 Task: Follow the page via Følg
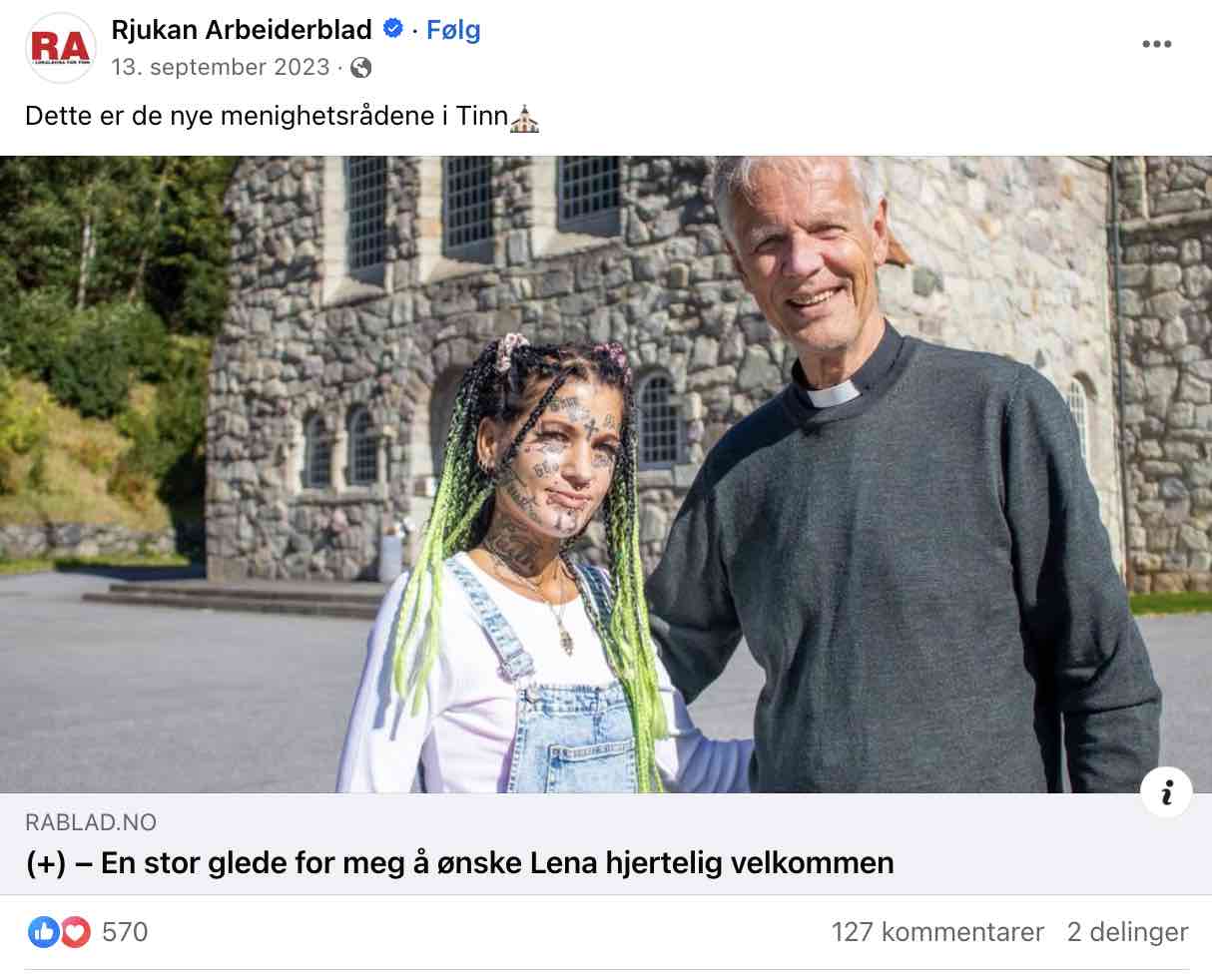[453, 30]
